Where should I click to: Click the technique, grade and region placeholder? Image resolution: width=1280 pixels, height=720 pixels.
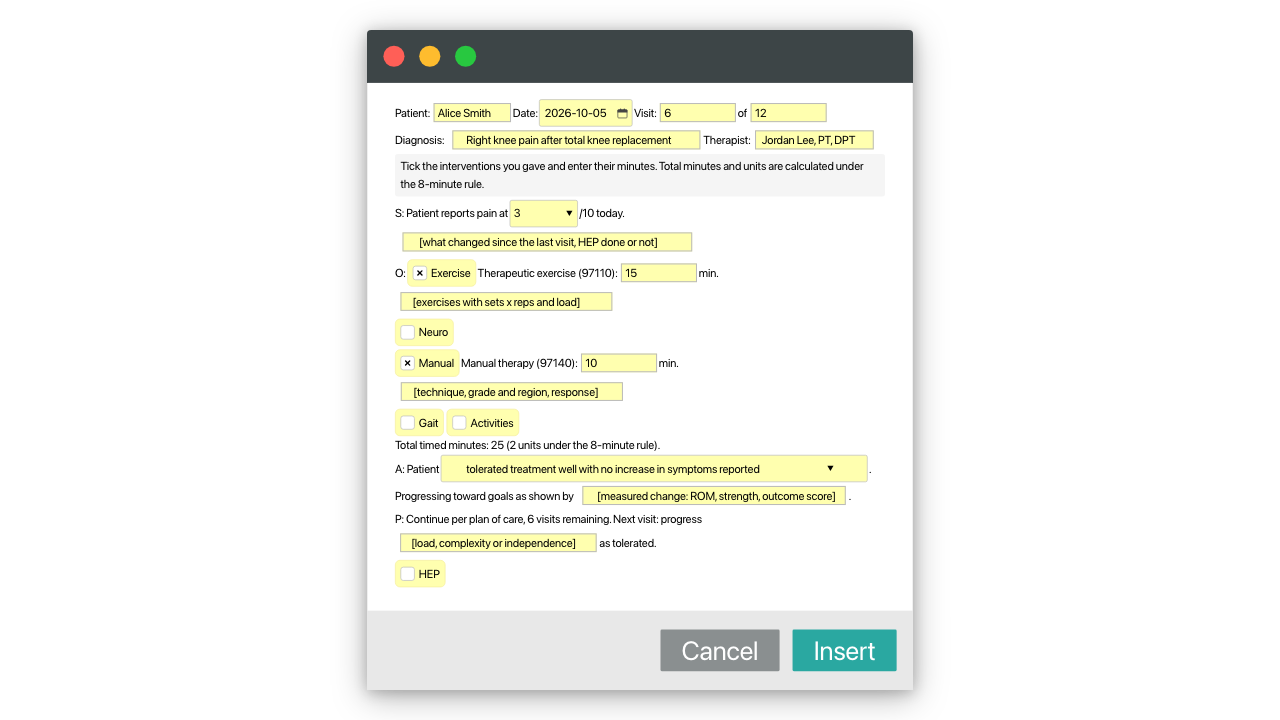pyautogui.click(x=512, y=392)
